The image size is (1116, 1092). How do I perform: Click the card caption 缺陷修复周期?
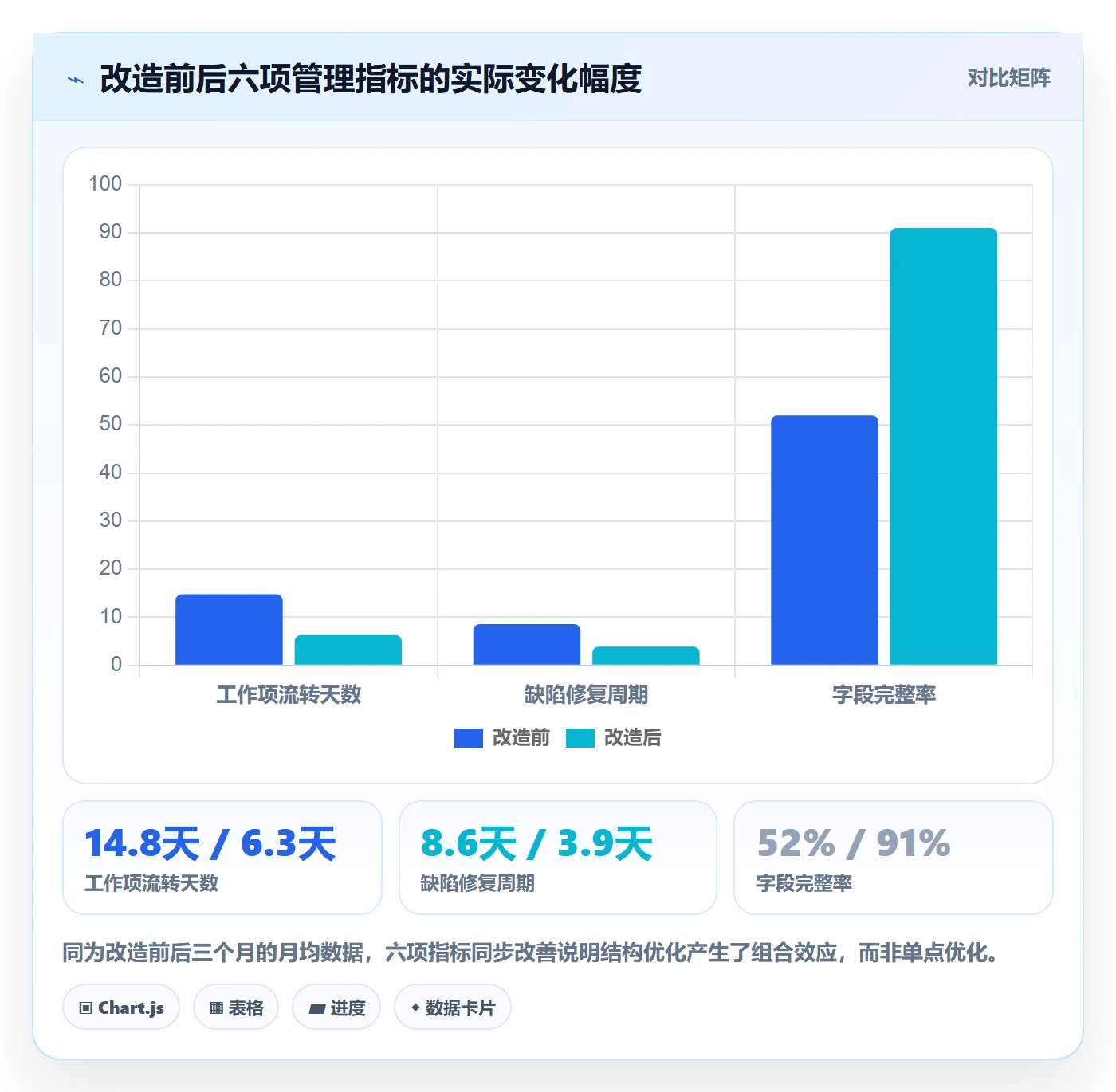coord(477,883)
